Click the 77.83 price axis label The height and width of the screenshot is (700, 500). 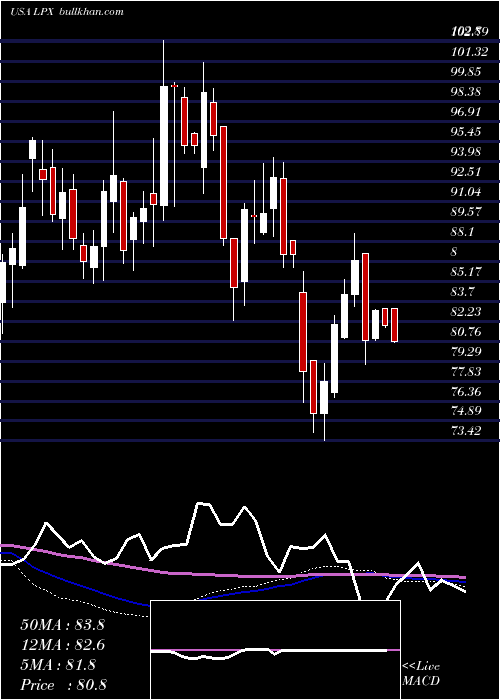pyautogui.click(x=466, y=372)
